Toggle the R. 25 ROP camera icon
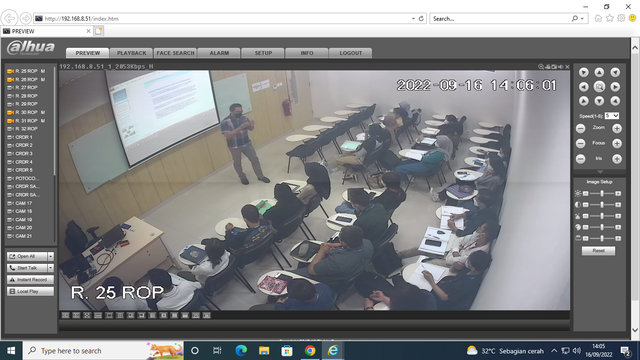This screenshot has height=360, width=640. [x=10, y=71]
